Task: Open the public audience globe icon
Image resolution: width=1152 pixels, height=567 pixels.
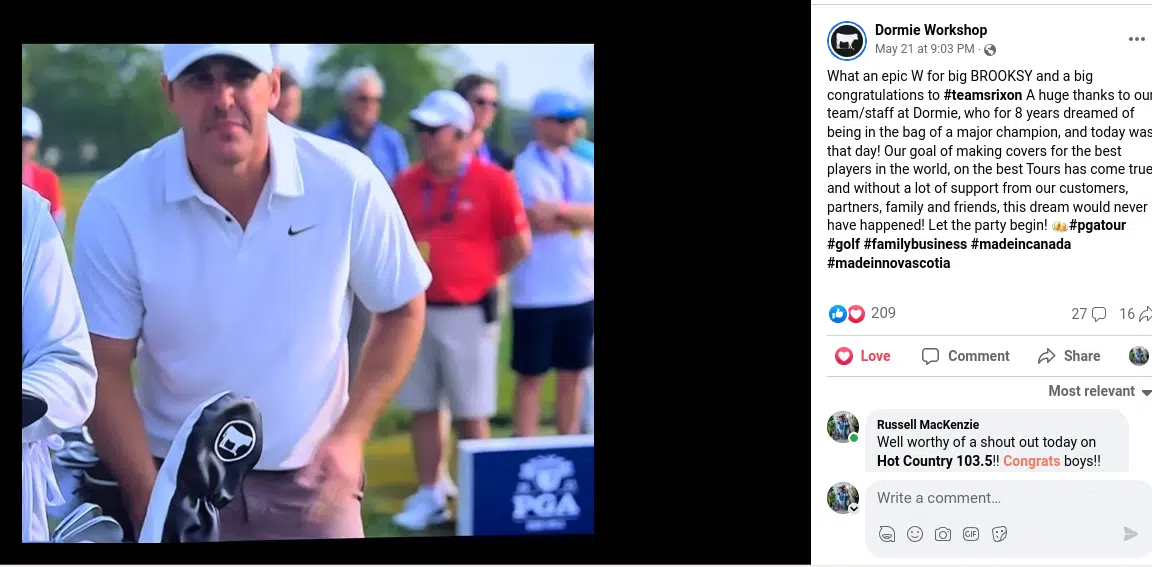Action: [990, 50]
